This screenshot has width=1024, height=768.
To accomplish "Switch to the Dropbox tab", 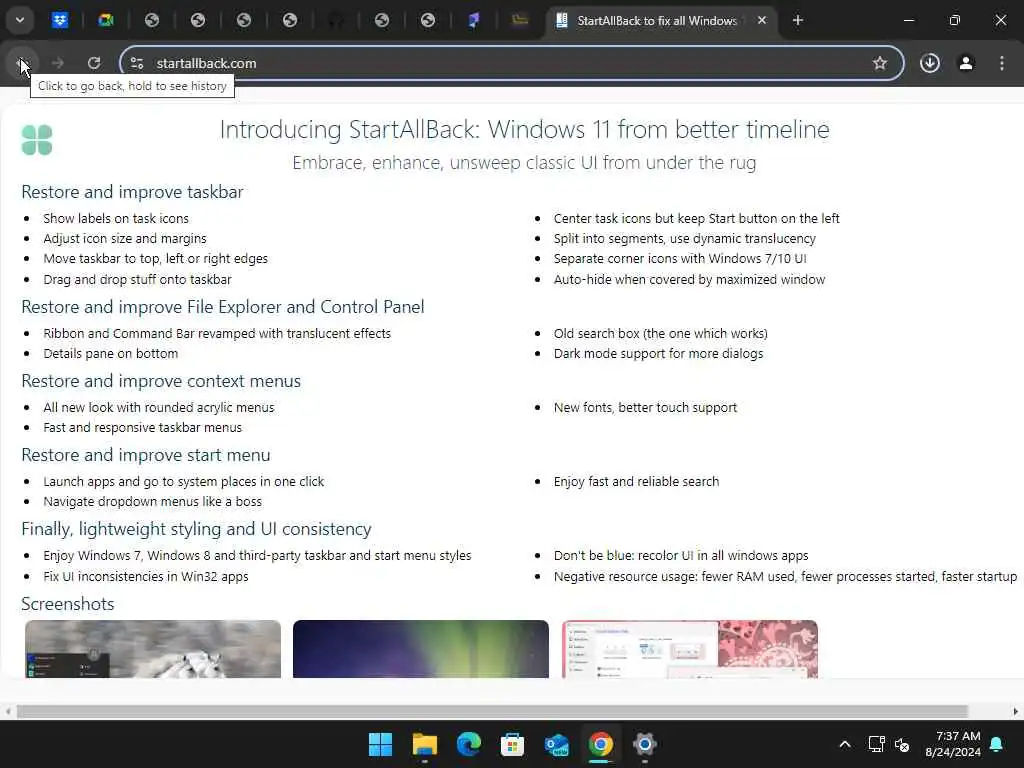I will (x=60, y=20).
